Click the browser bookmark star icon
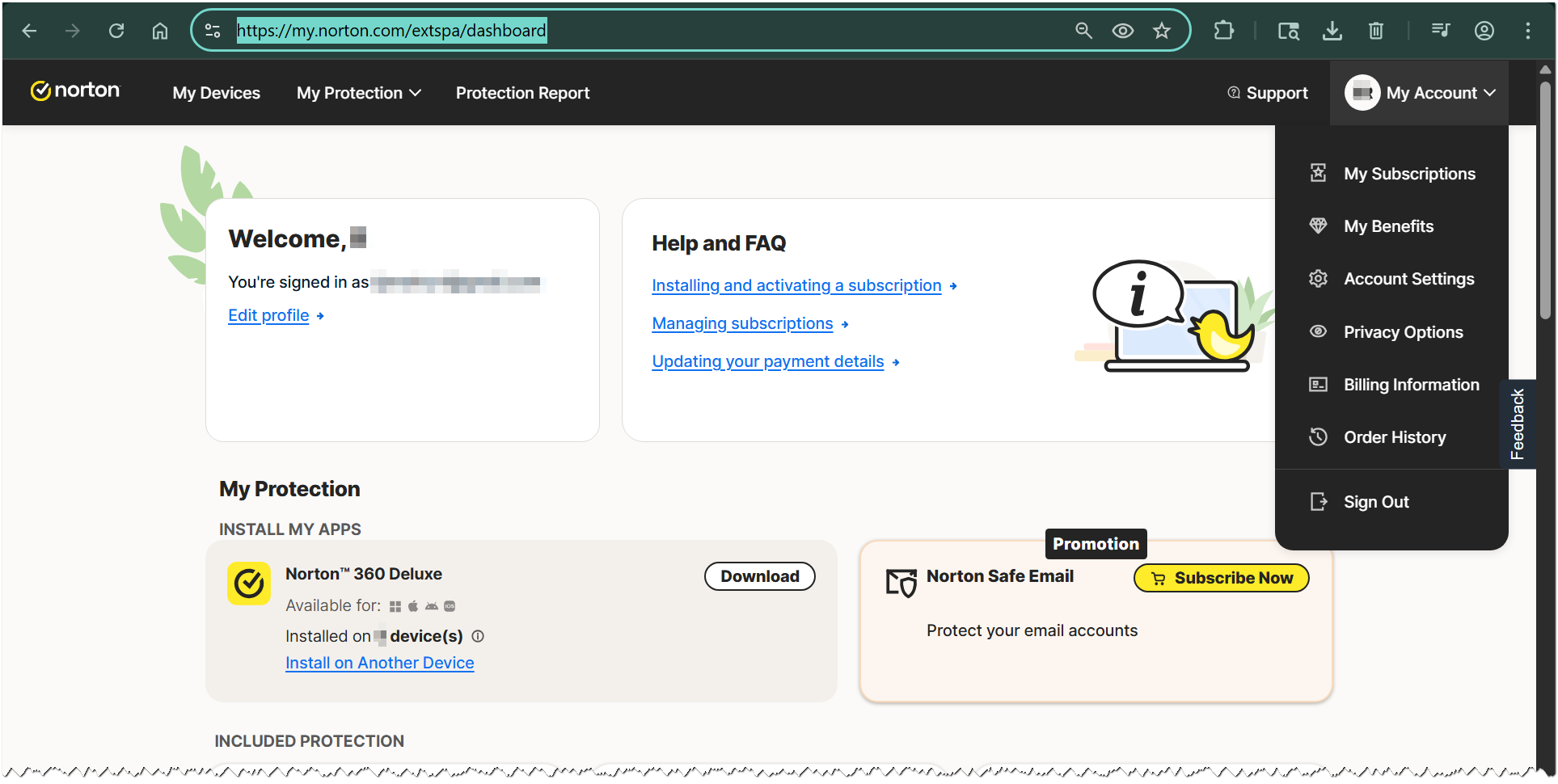Image resolution: width=1558 pixels, height=784 pixels. pos(1162,31)
